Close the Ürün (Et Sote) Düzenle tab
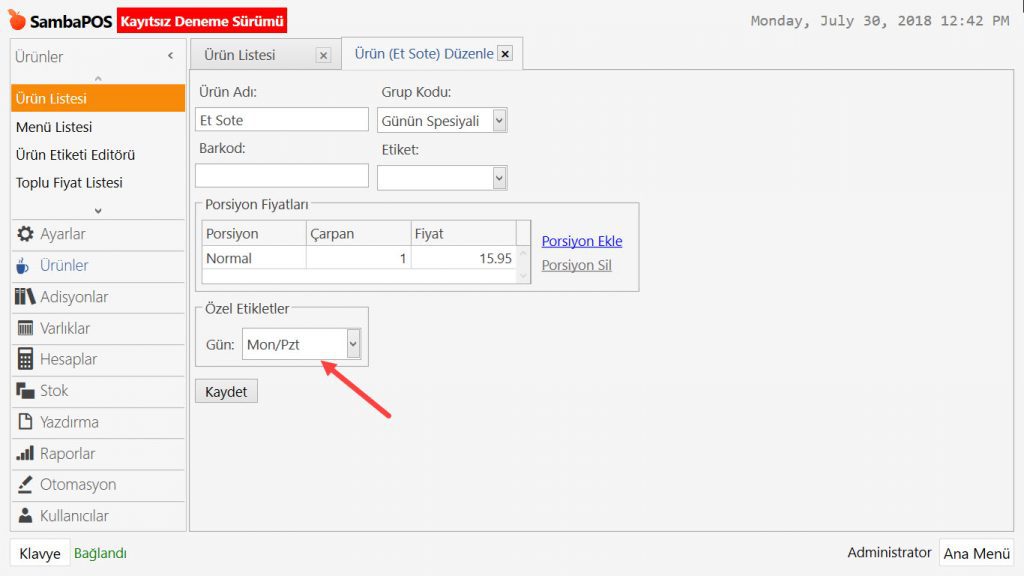This screenshot has width=1024, height=576. [505, 54]
